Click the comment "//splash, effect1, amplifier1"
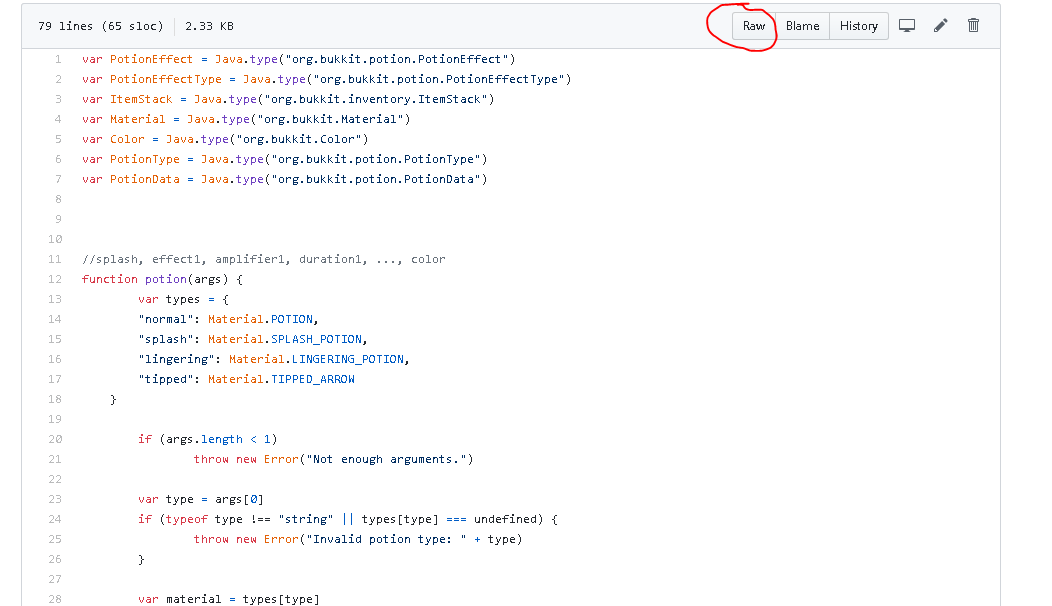1052x606 pixels. pyautogui.click(x=187, y=259)
